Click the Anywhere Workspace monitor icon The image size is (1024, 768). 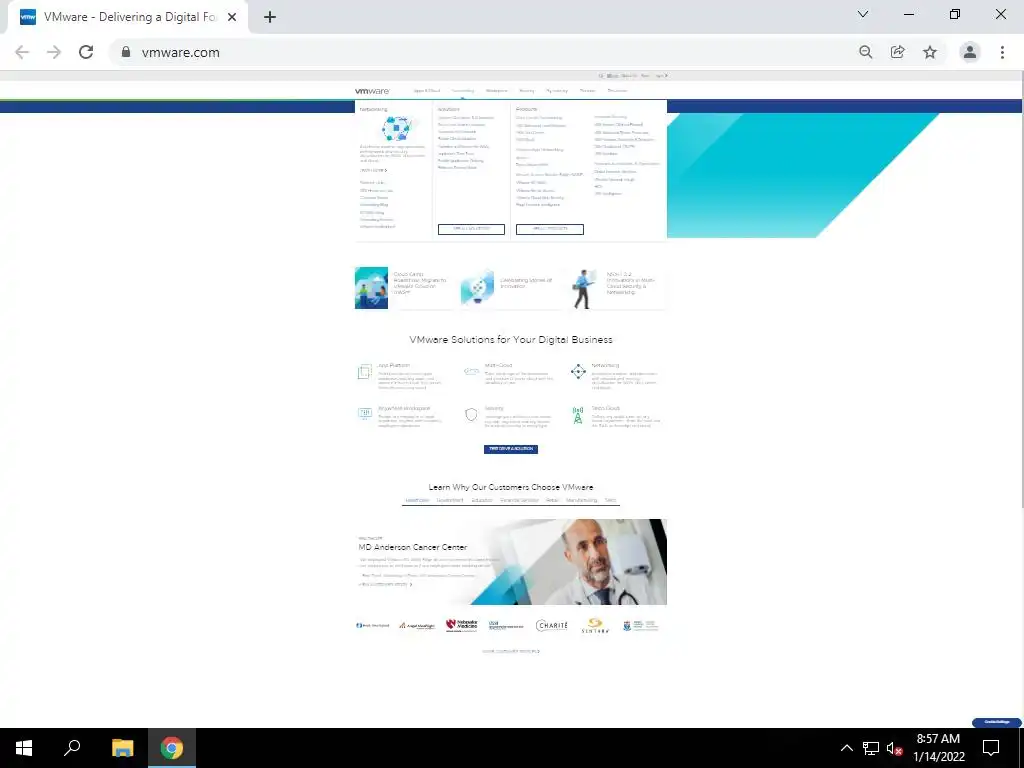point(364,413)
